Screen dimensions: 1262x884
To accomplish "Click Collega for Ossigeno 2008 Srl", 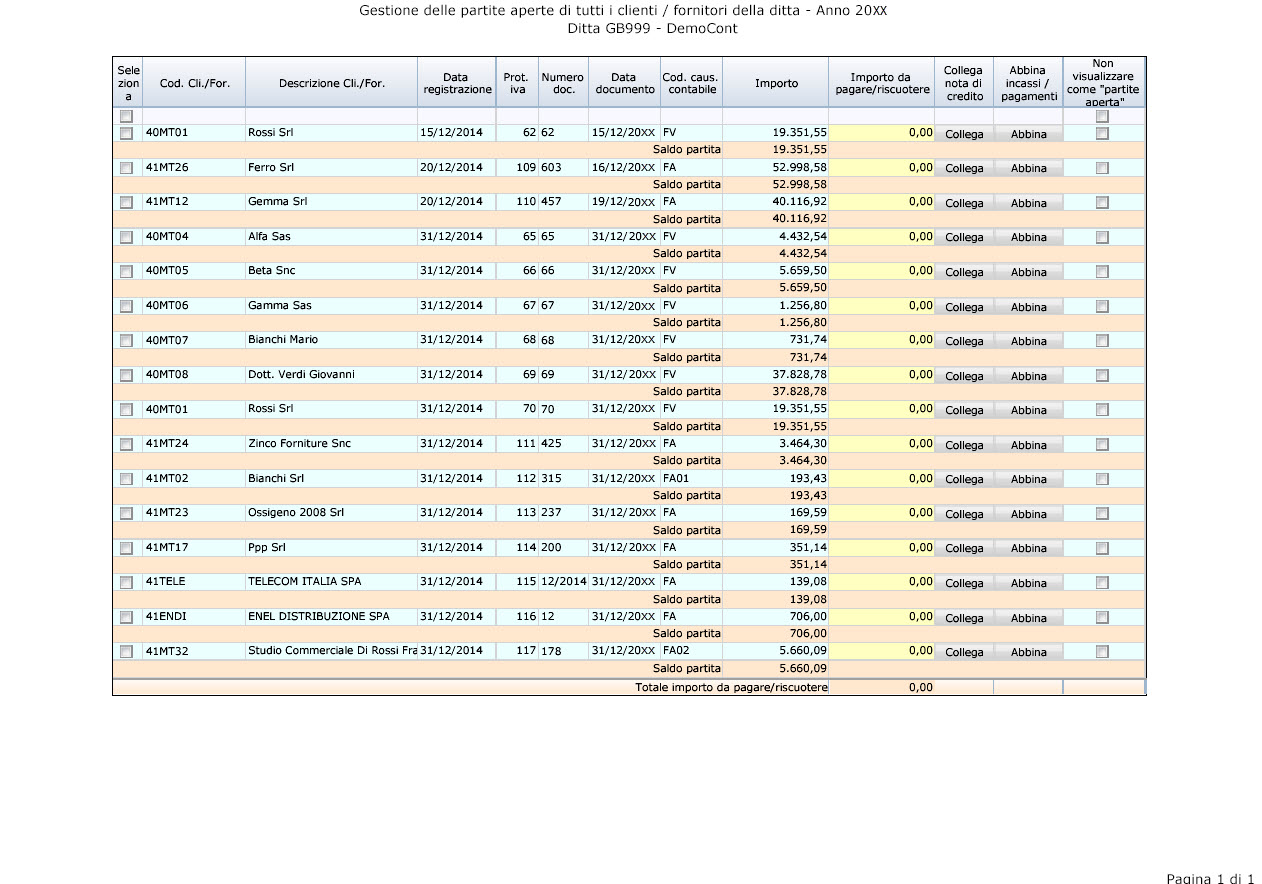I will coord(964,514).
